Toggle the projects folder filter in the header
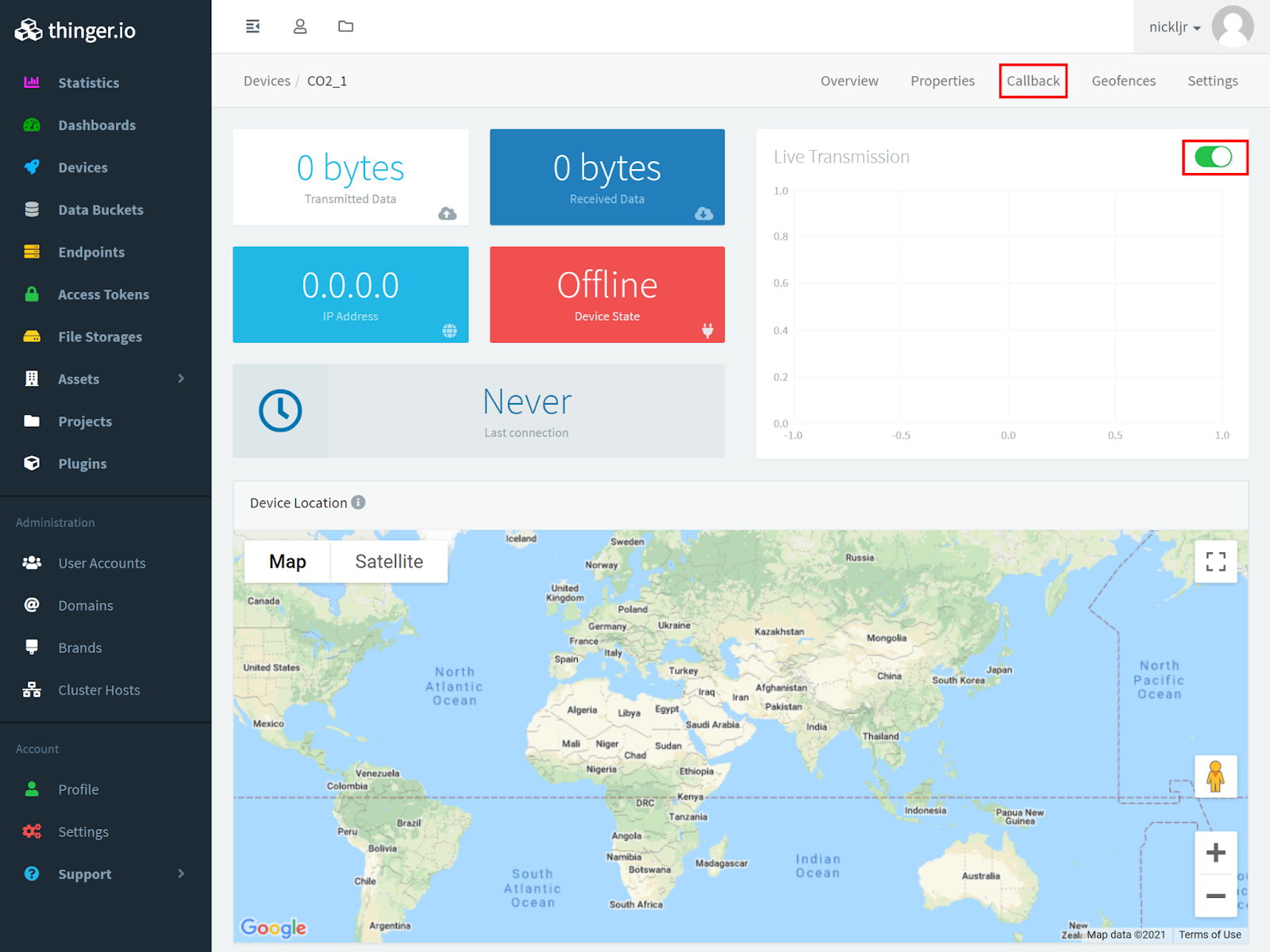Image resolution: width=1270 pixels, height=952 pixels. (x=345, y=26)
